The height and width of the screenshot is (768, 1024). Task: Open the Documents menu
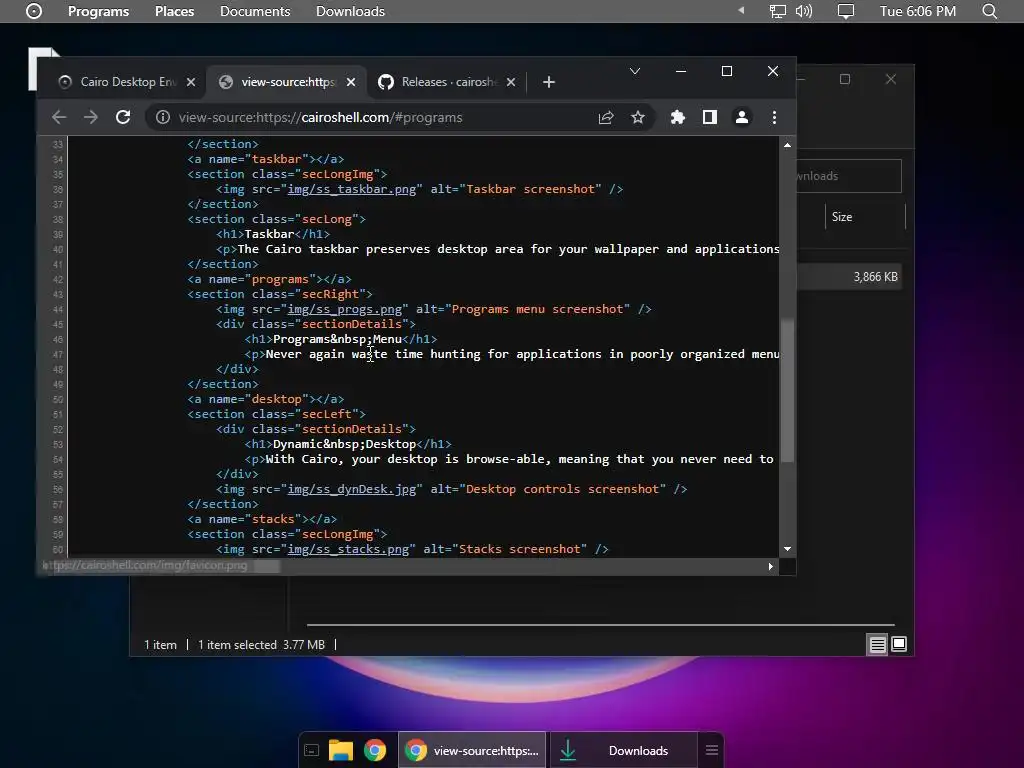(255, 11)
